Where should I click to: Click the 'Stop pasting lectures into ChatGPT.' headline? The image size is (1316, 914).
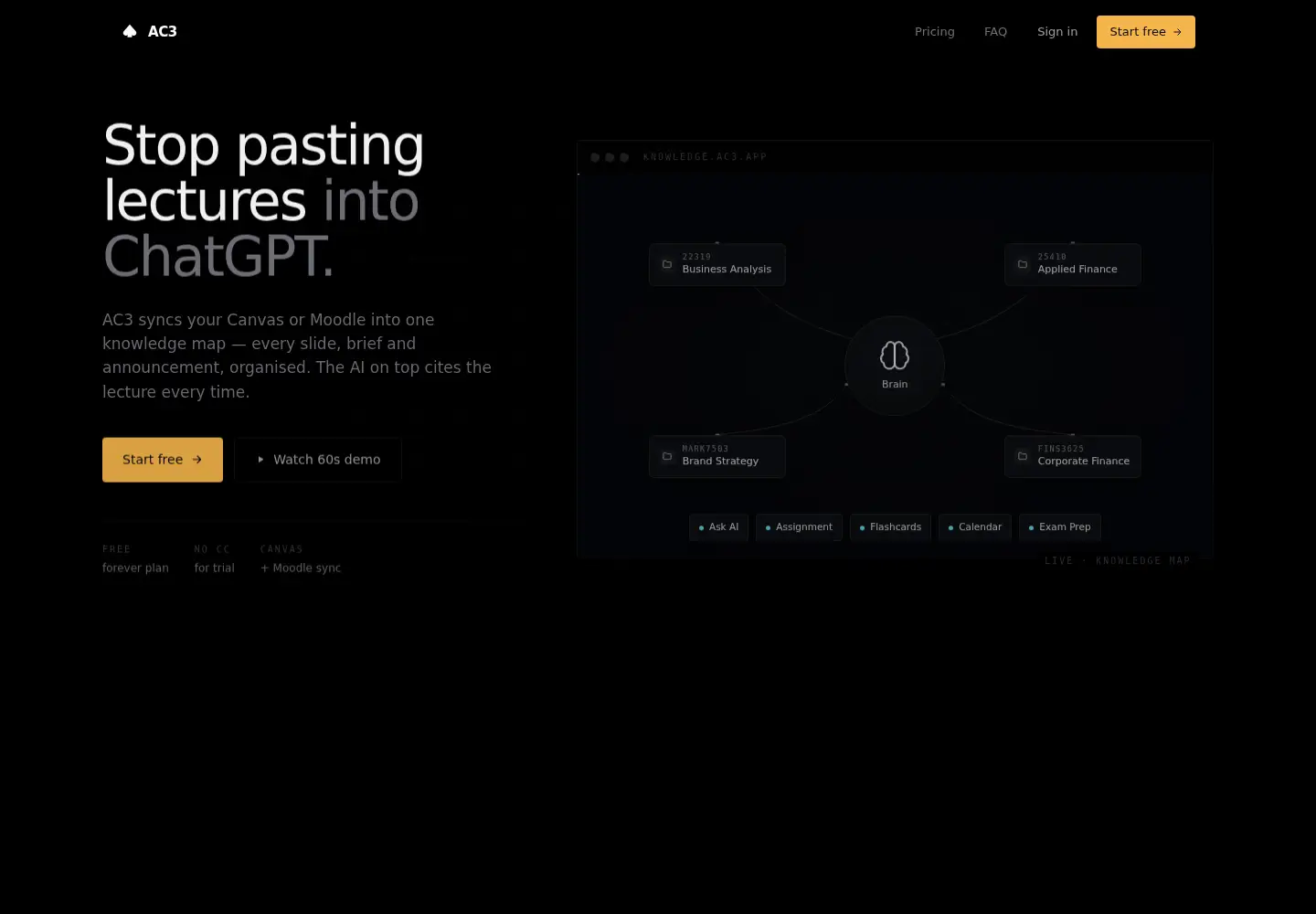coord(264,200)
